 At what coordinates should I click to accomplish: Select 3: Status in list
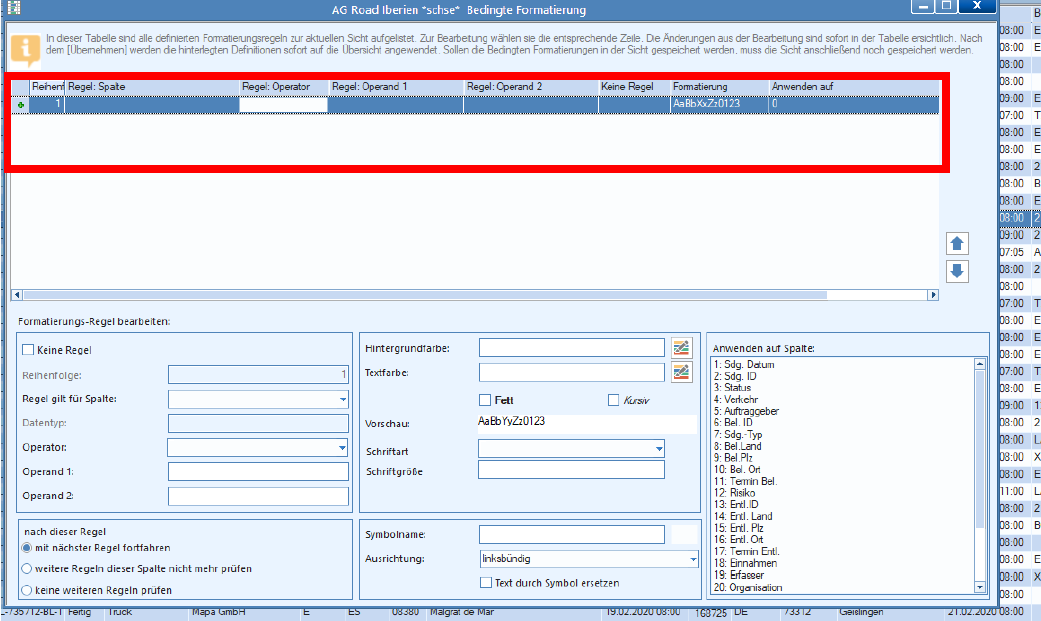(x=732, y=387)
